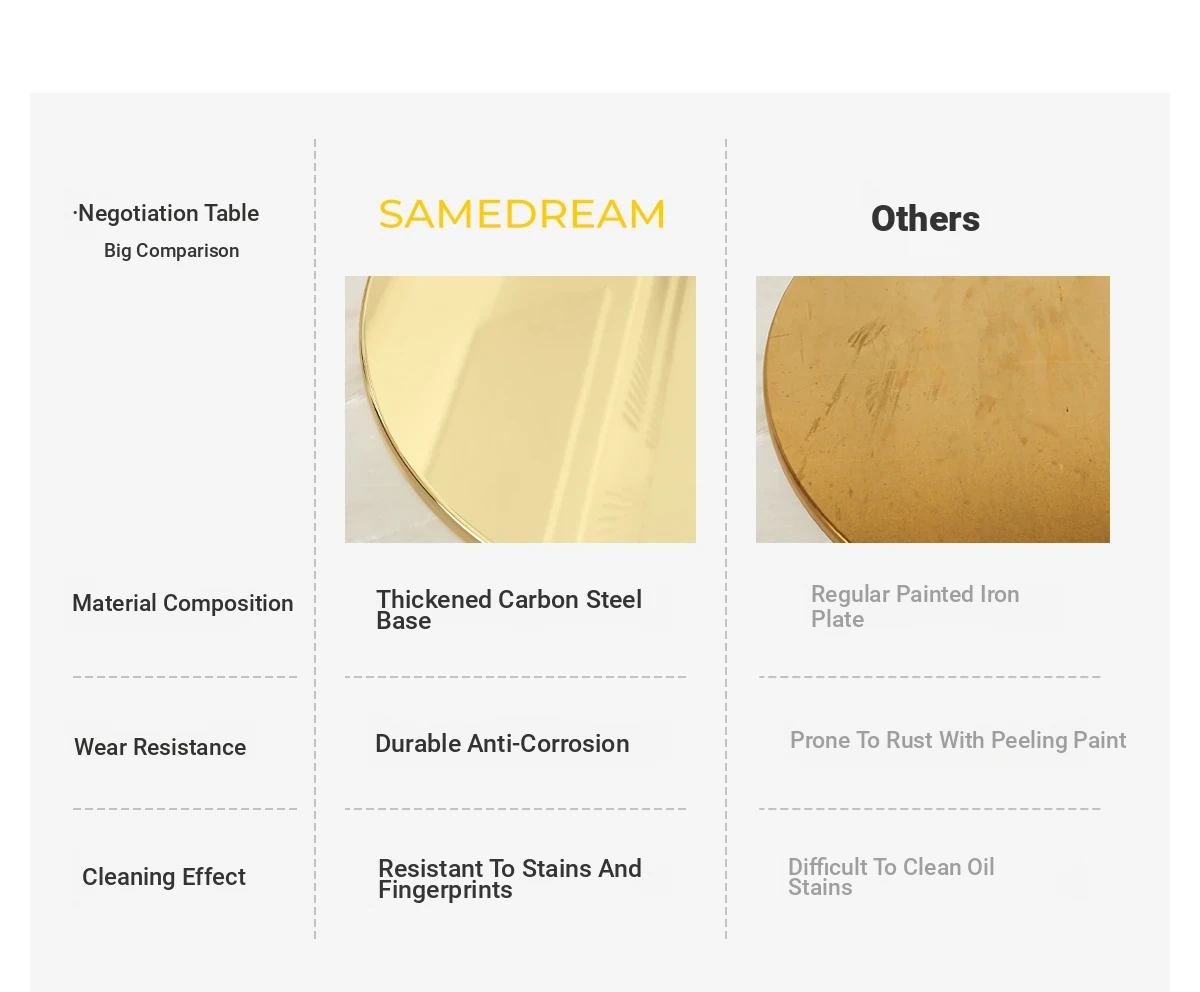
Task: Click the dashed line under Prone To Rust text
Action: click(x=929, y=809)
